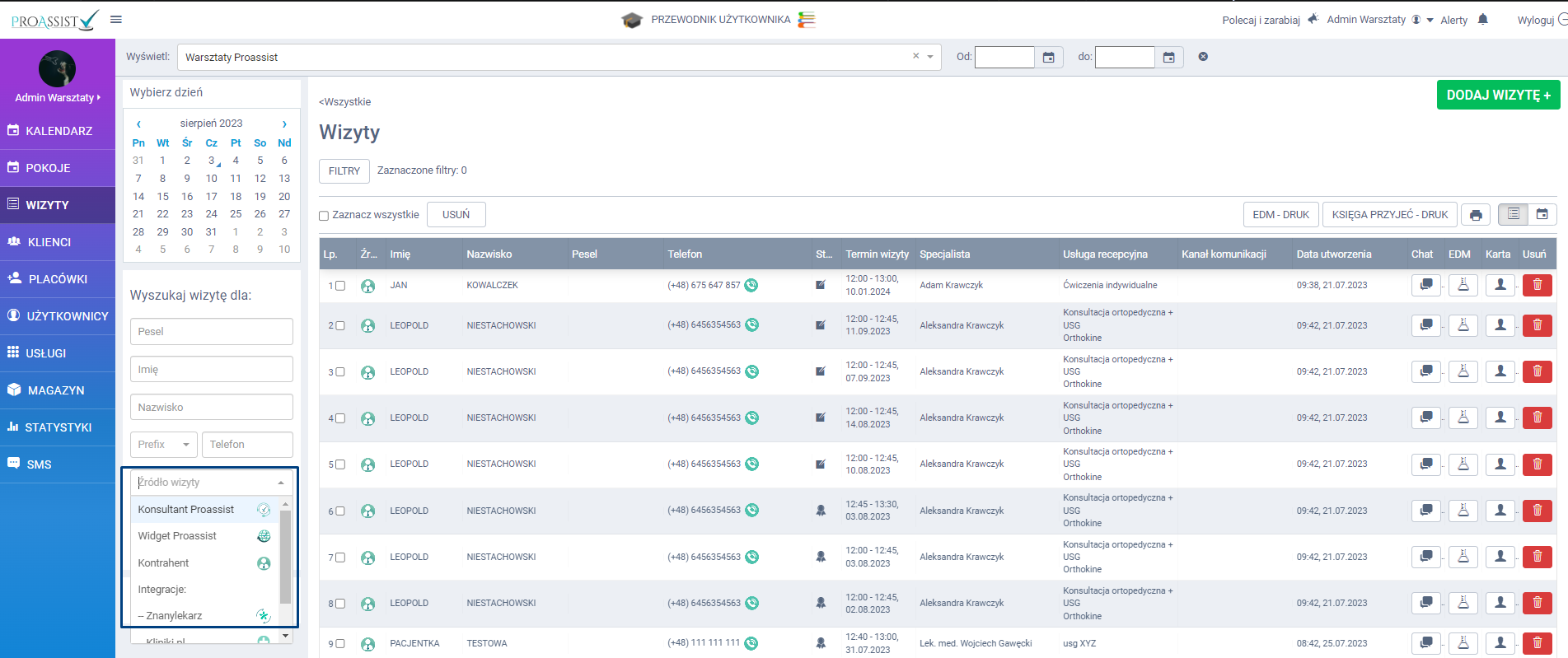The height and width of the screenshot is (658, 1568).
Task: Select checkbox for row 2
Action: coord(339,325)
